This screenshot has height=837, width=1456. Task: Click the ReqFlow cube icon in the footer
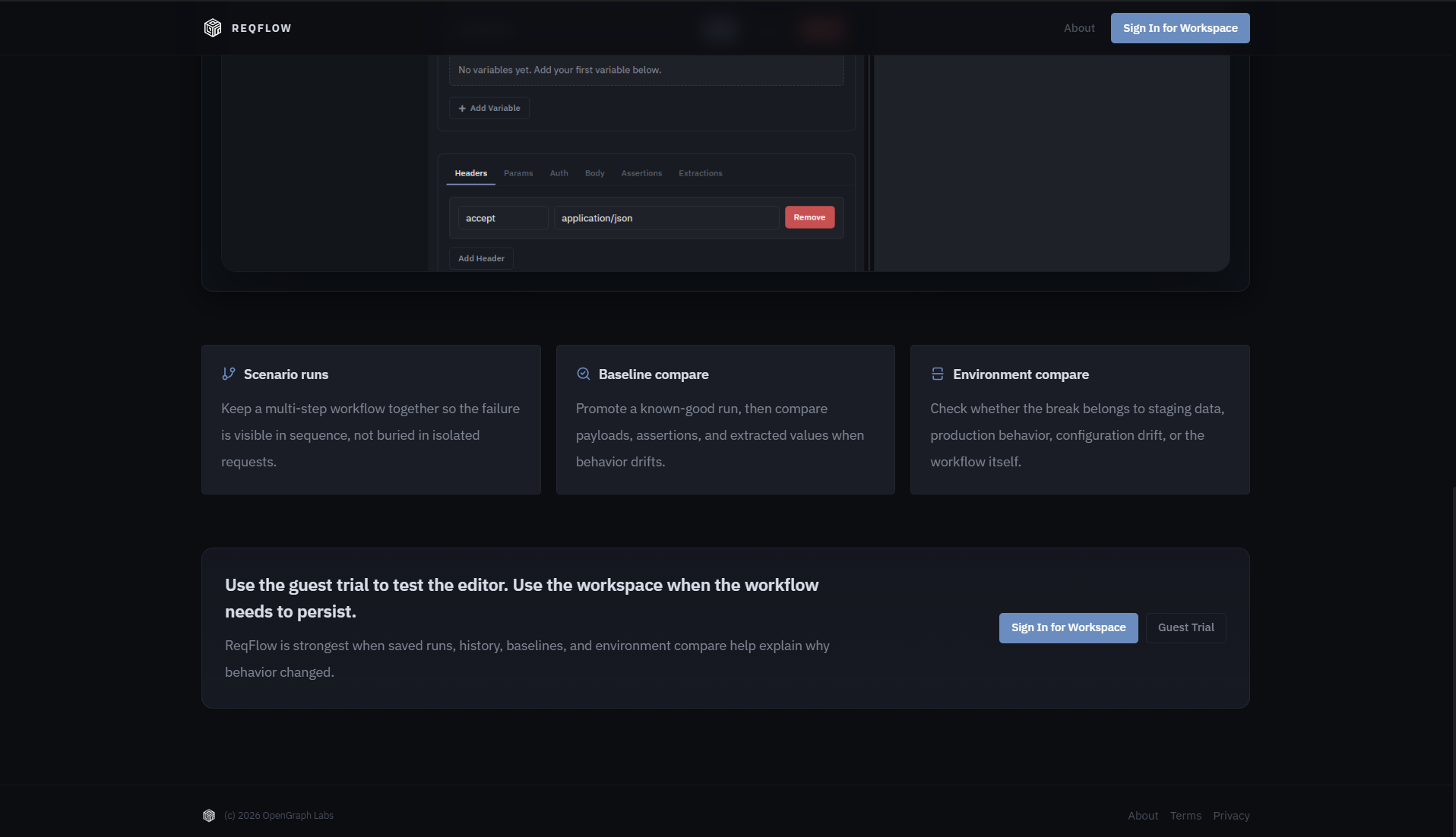[x=209, y=815]
